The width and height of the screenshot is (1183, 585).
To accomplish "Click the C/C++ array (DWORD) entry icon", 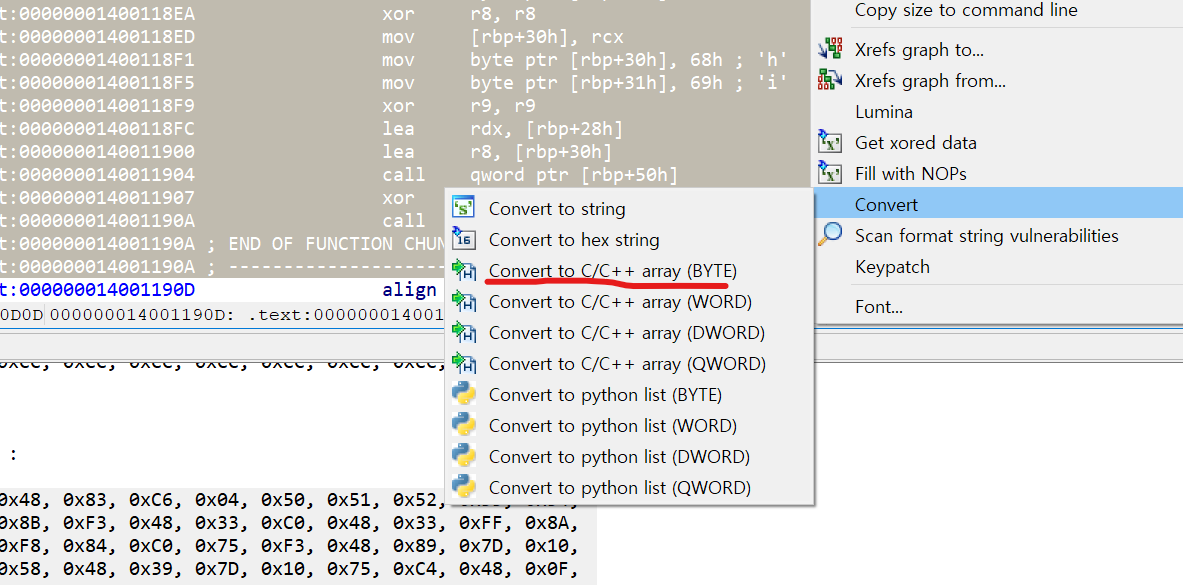I will (x=463, y=332).
